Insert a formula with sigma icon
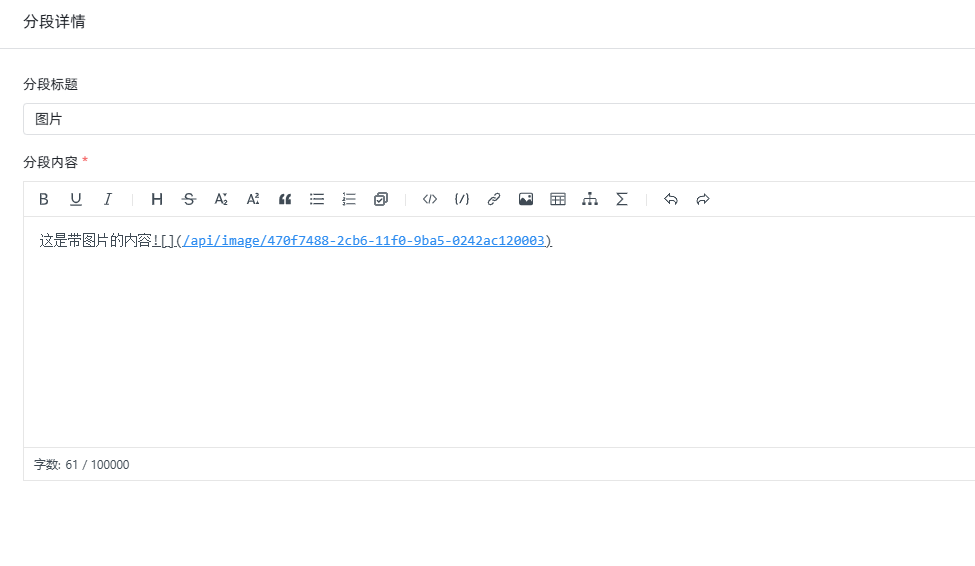 coord(622,199)
